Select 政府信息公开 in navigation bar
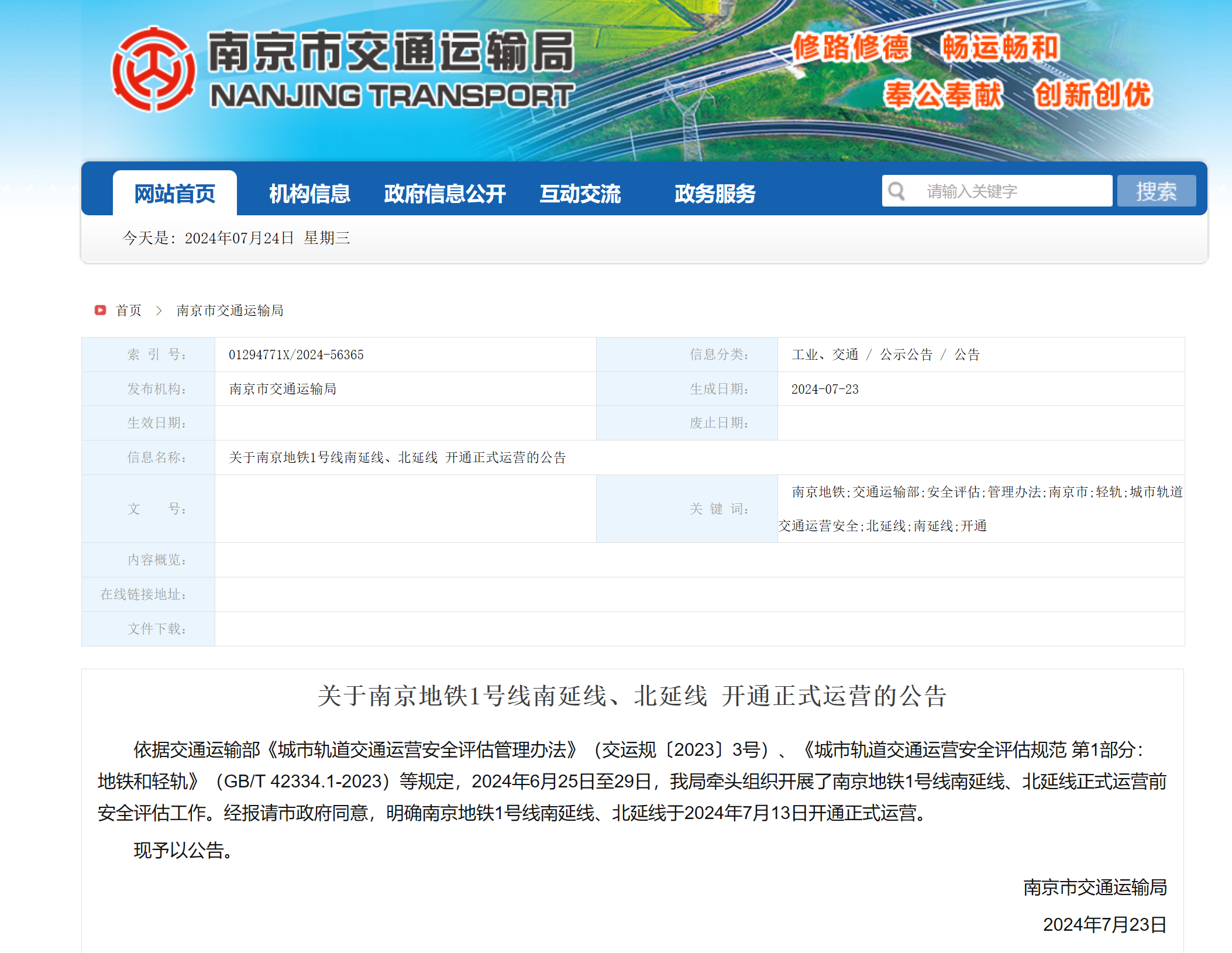This screenshot has width=1232, height=953. coord(445,193)
